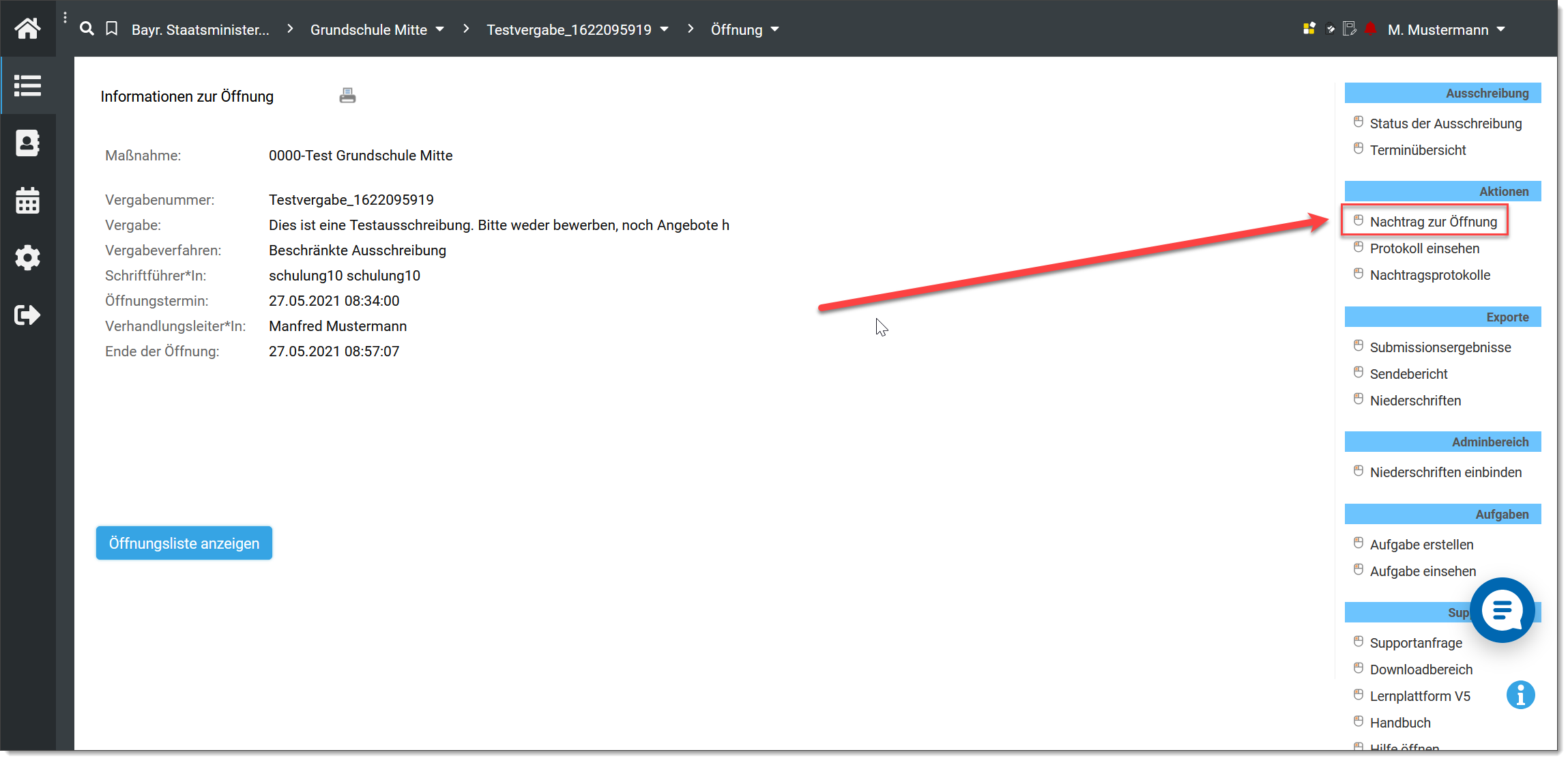The image size is (1568, 761).
Task: Open the yellow widgets grid icon
Action: click(1309, 29)
